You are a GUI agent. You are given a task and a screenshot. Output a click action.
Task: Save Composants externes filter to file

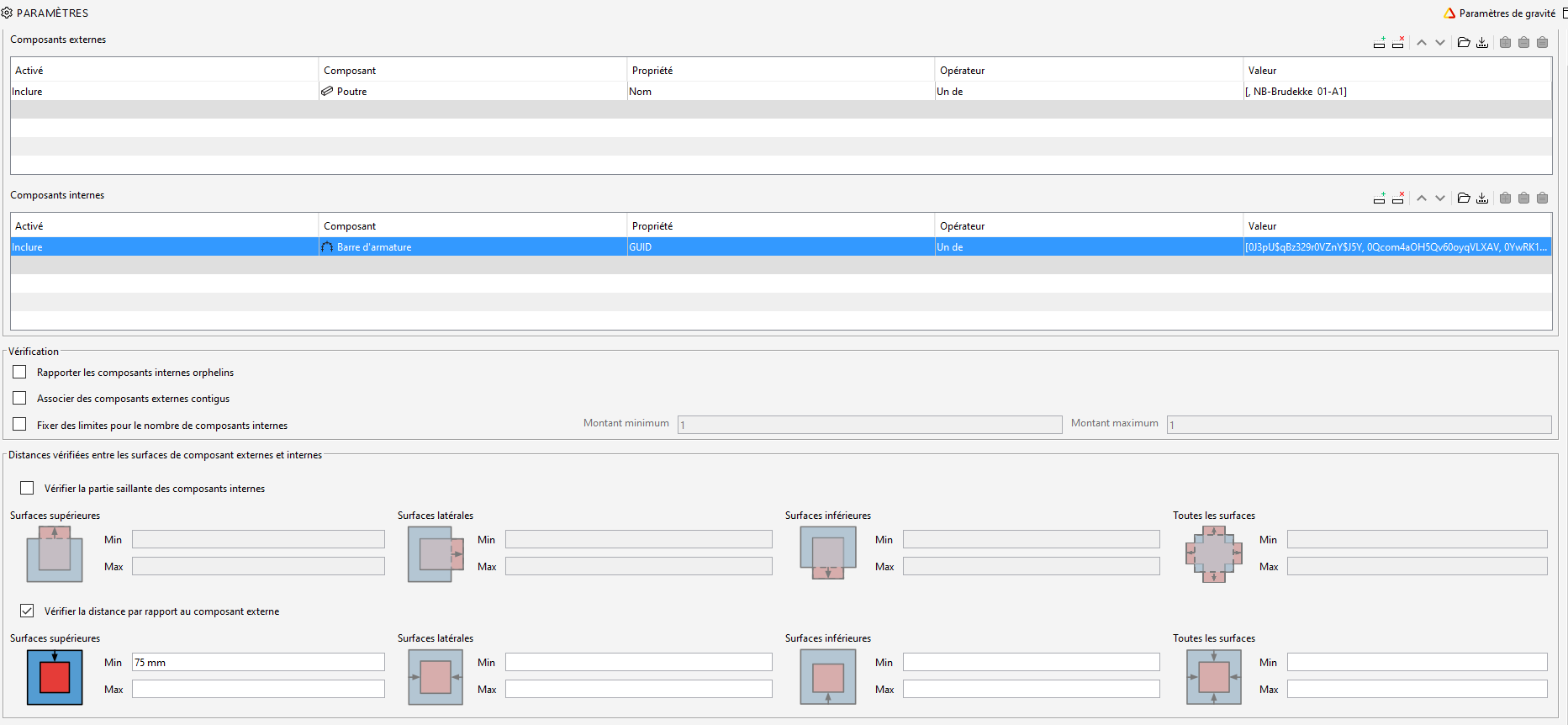1482,42
